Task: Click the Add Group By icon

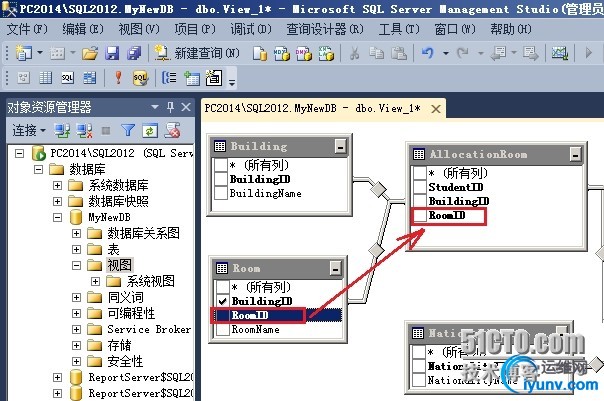Action: (x=169, y=78)
